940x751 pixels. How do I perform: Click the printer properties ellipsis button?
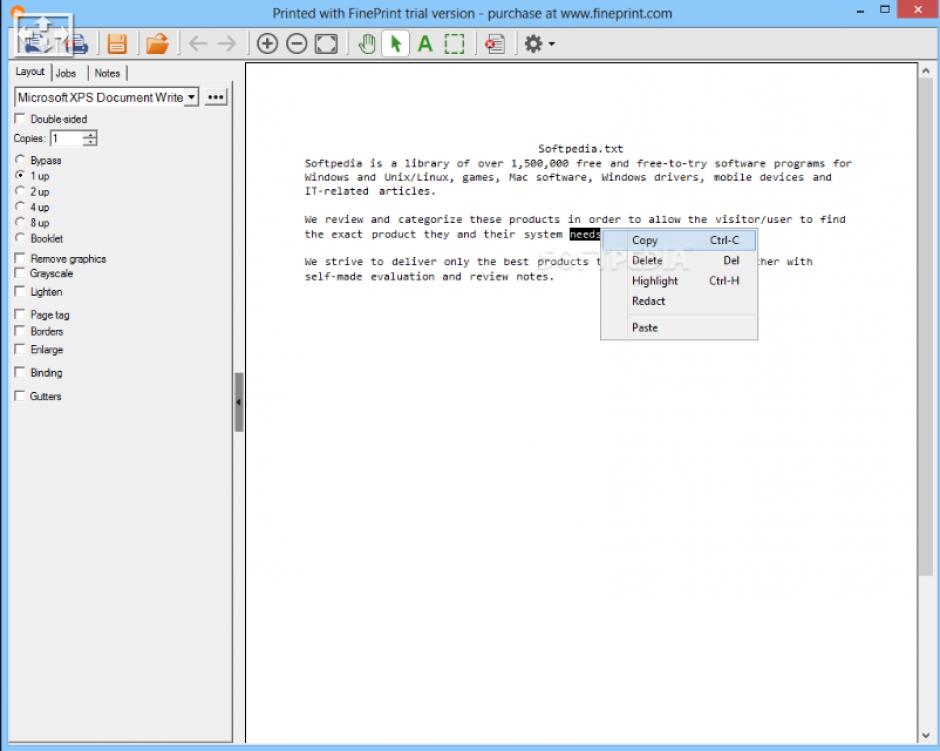point(216,97)
